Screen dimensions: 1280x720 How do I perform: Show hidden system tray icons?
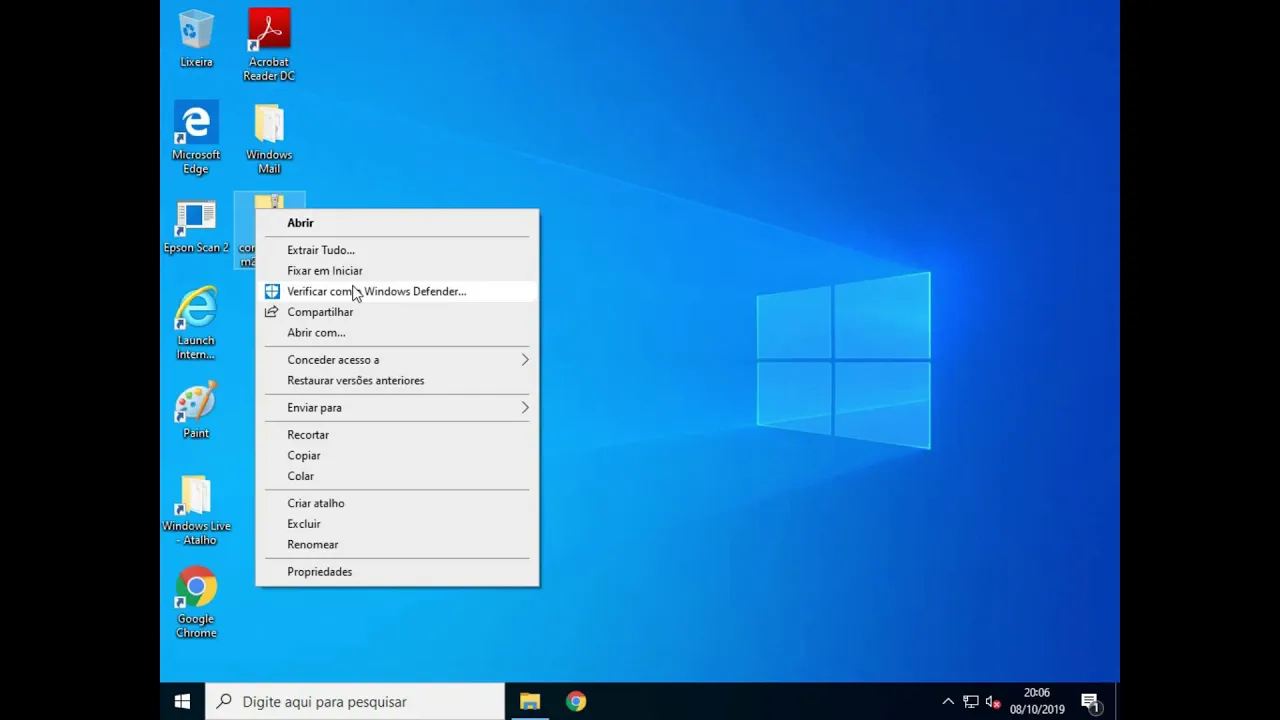click(948, 702)
